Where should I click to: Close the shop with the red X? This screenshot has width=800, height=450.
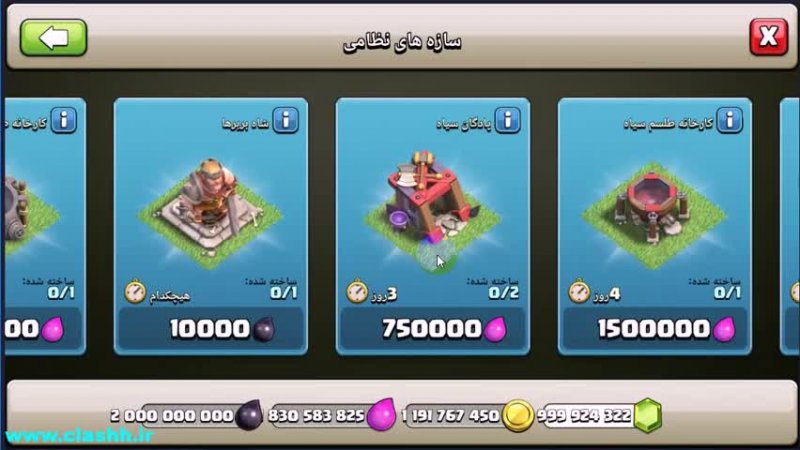pyautogui.click(x=768, y=37)
